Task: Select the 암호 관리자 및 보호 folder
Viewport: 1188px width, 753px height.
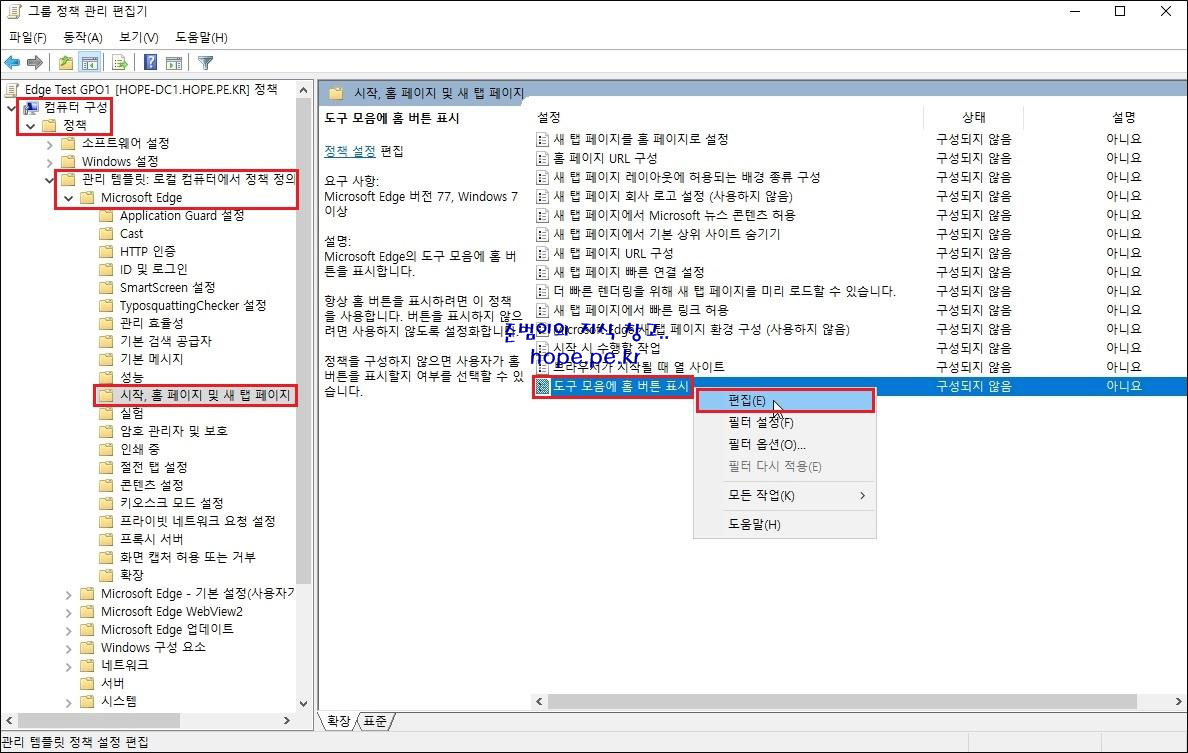Action: [174, 430]
